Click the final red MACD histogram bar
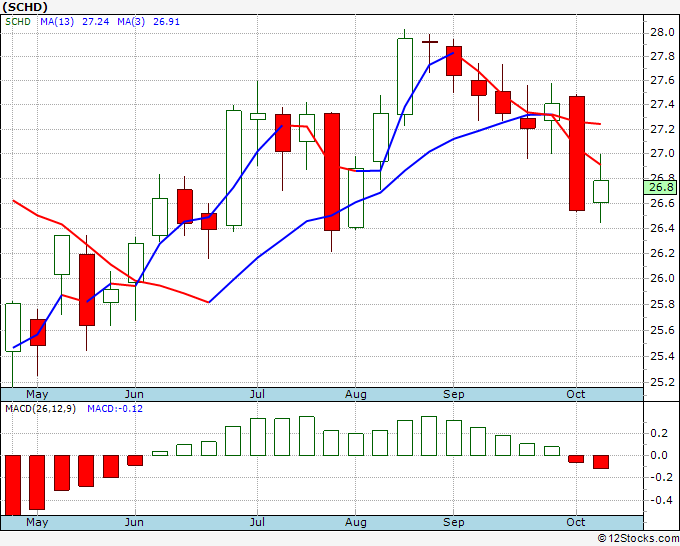680x546 pixels. [x=601, y=462]
